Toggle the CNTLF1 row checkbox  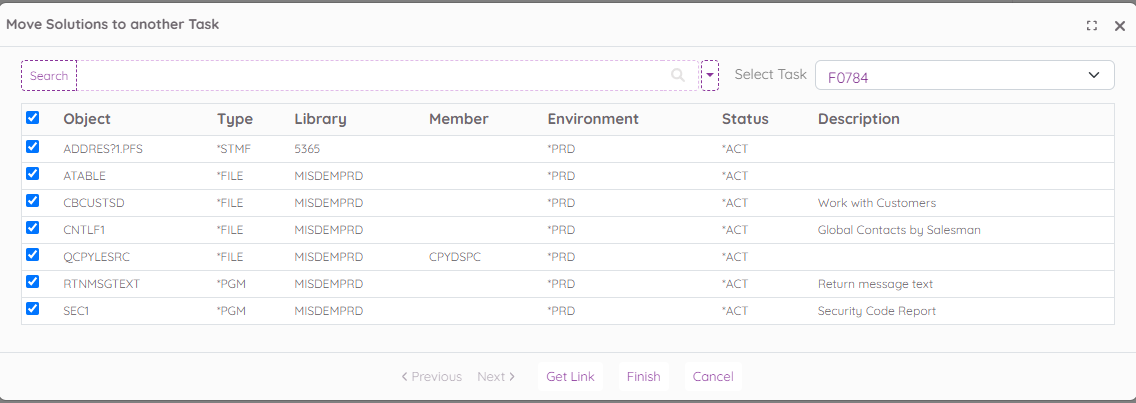click(x=33, y=228)
